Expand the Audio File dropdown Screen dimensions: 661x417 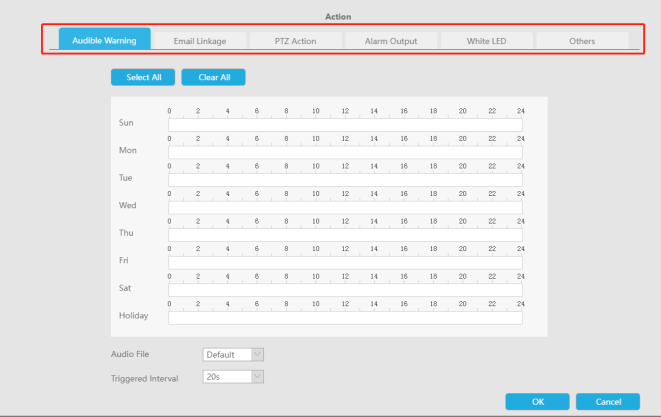coord(233,354)
